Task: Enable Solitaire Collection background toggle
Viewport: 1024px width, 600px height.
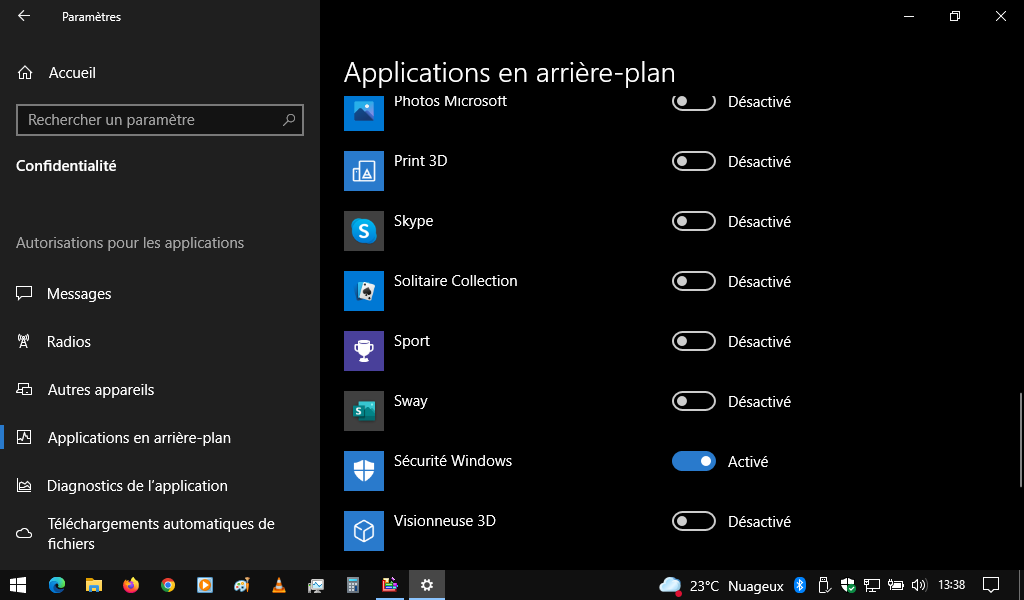Action: (x=694, y=281)
